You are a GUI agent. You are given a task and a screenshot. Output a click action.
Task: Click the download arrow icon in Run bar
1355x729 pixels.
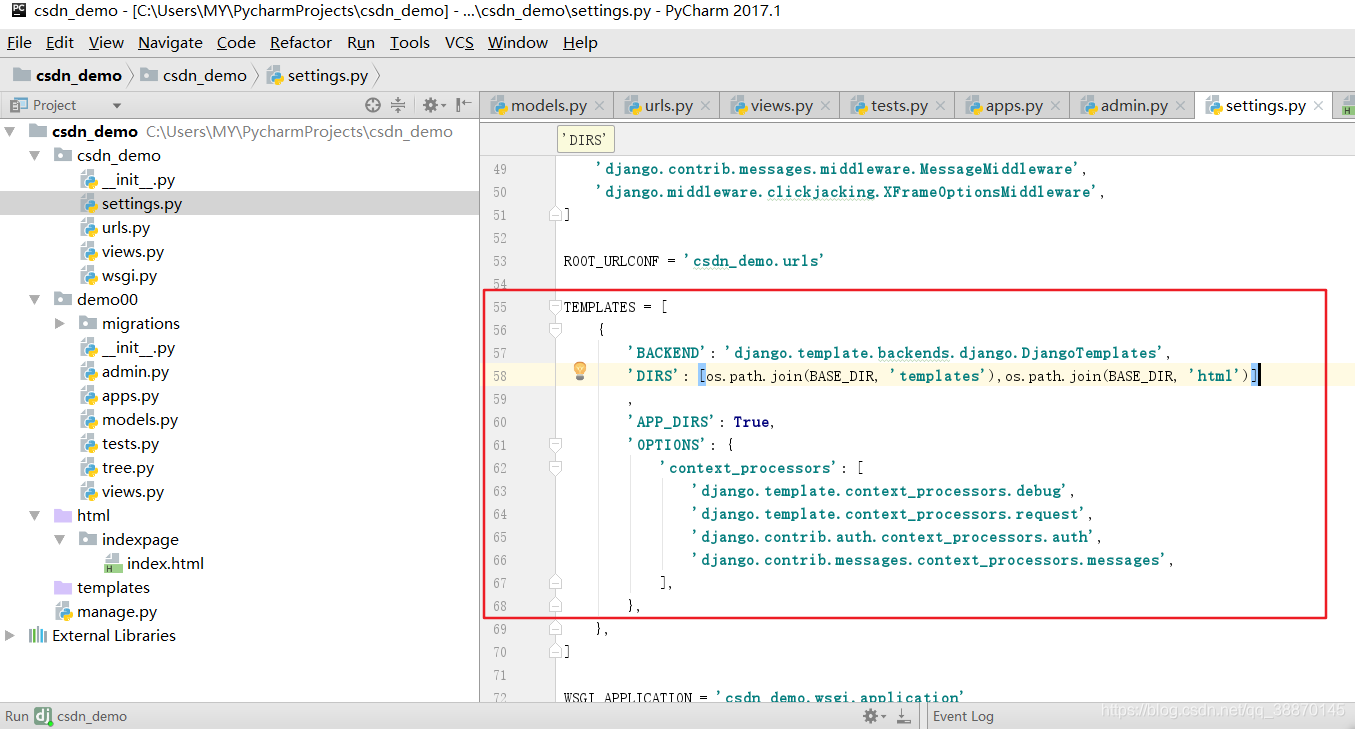[x=904, y=716]
